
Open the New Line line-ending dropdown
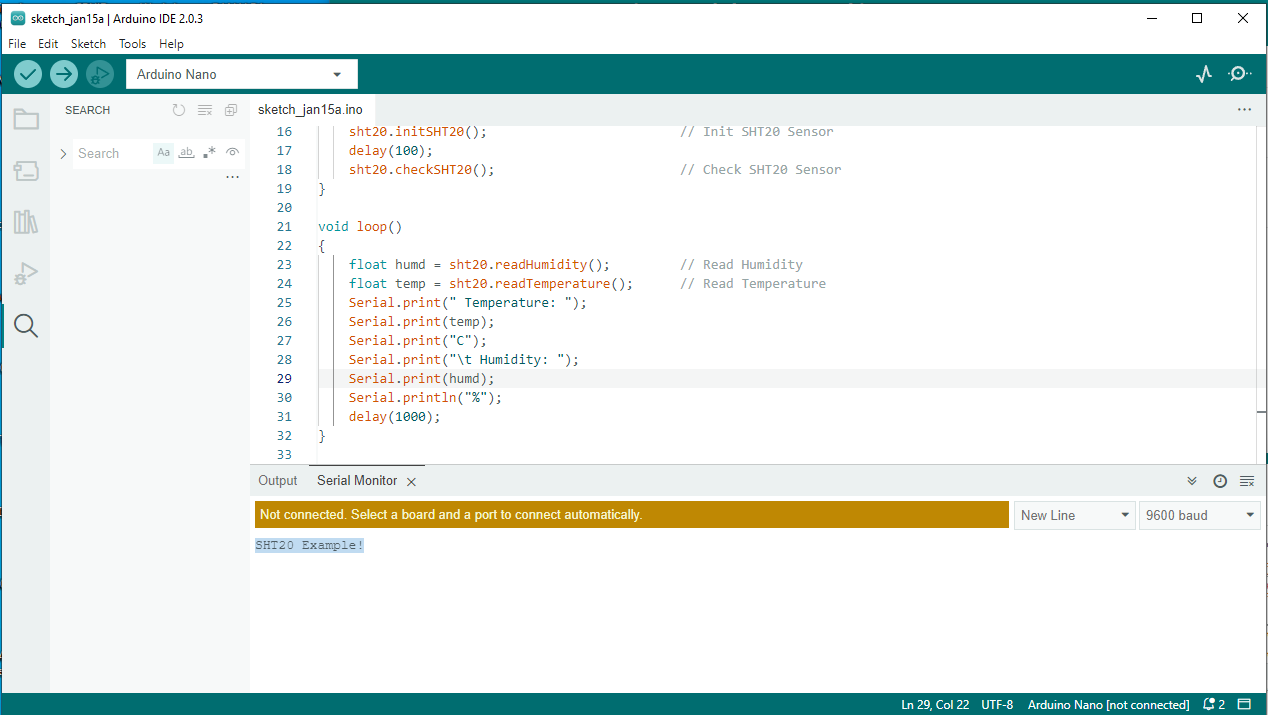point(1074,515)
